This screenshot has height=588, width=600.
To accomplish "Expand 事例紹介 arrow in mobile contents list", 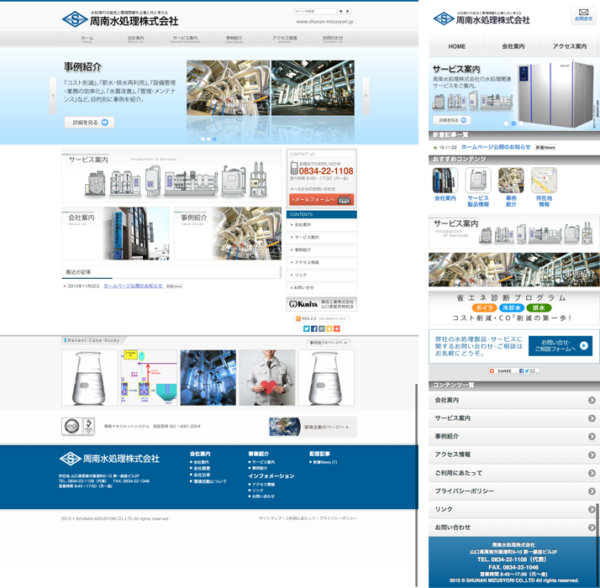I will (592, 437).
